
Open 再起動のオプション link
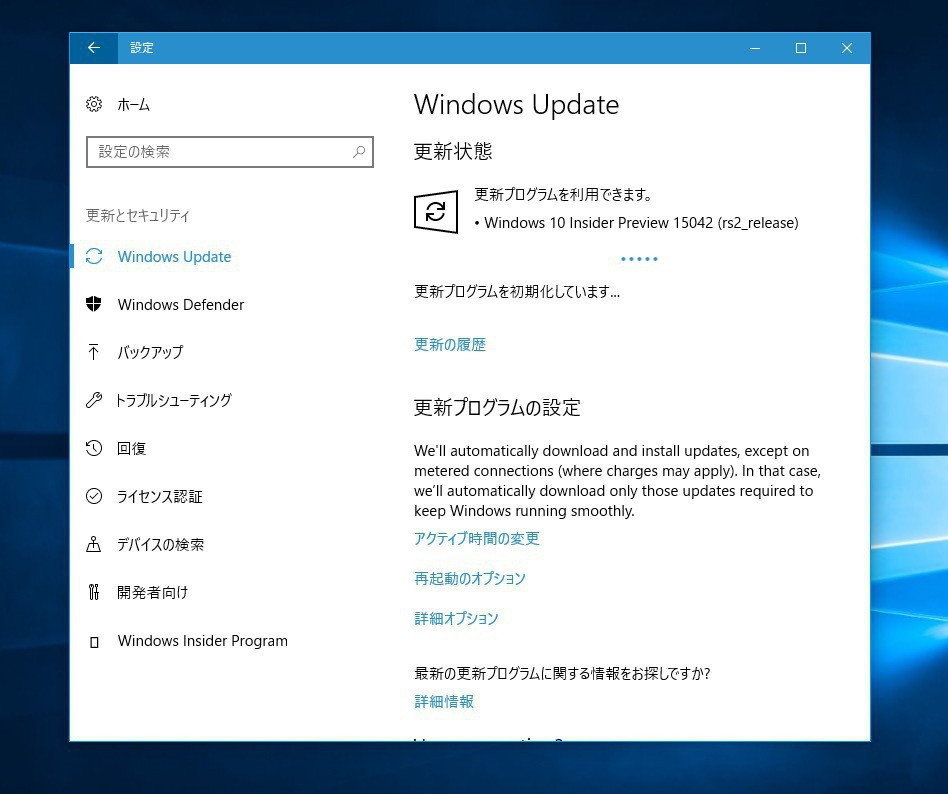[x=470, y=578]
